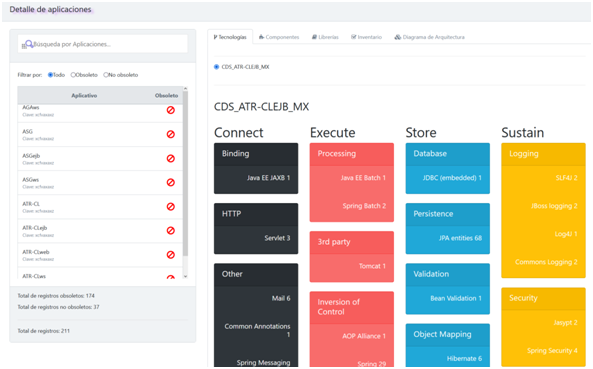Screen dimensions: 593x369
Task: Click the Librerías tab icon
Action: 314,37
